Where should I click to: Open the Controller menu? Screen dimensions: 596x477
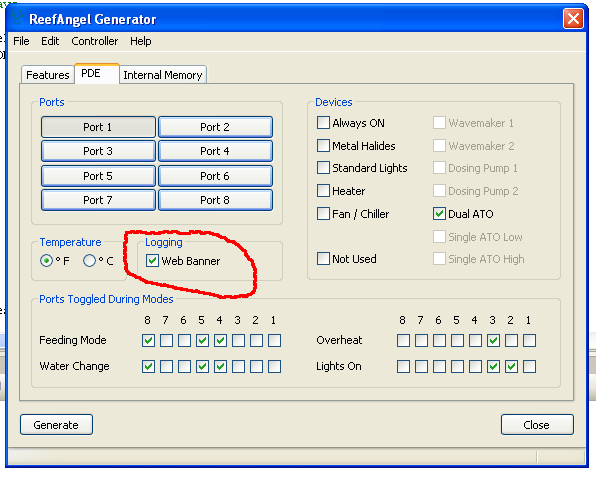click(95, 41)
